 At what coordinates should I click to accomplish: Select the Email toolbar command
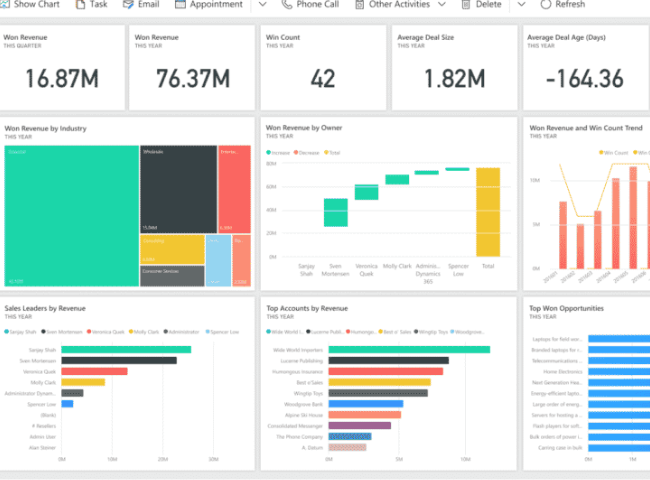point(148,4)
